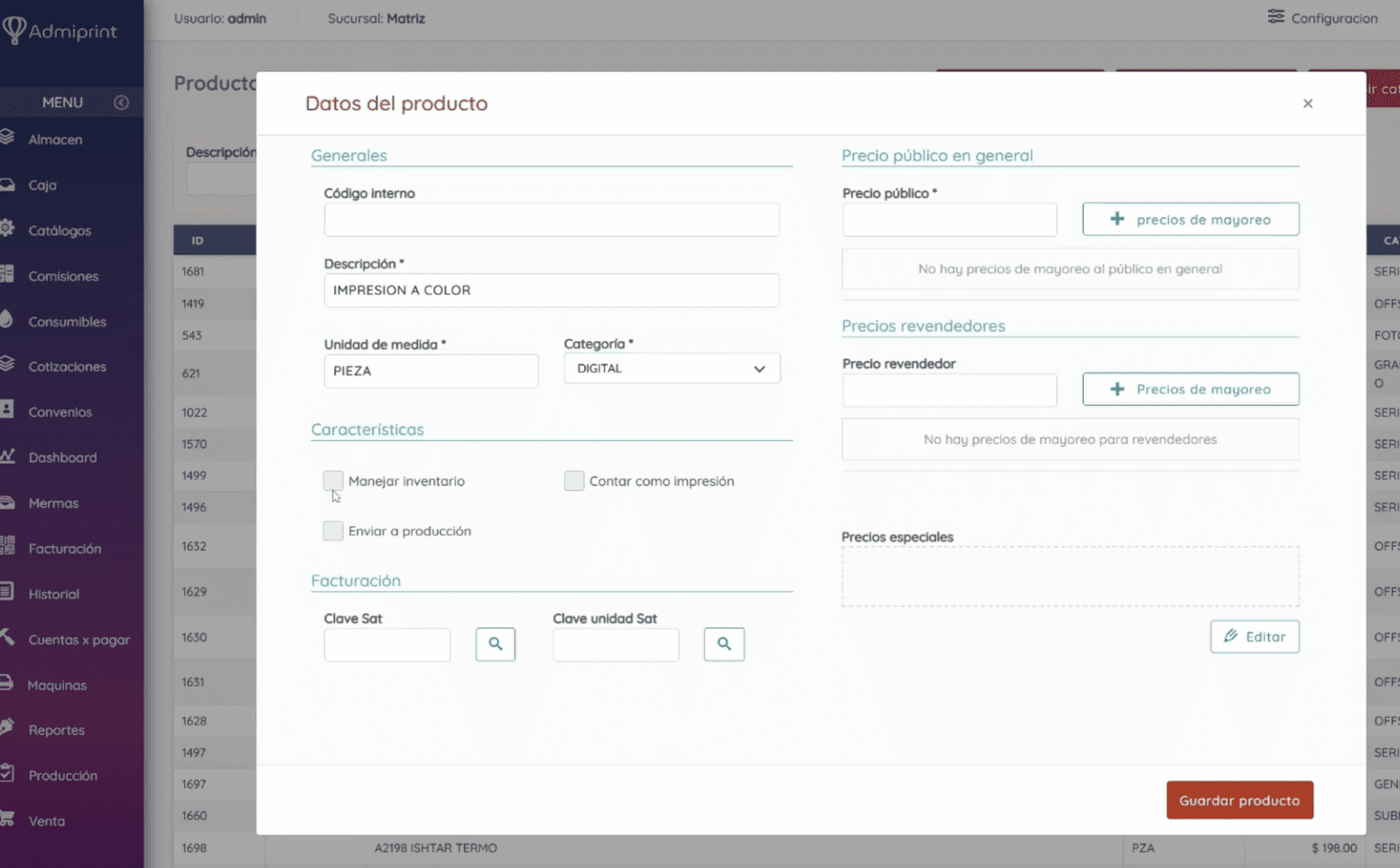Toggle the Enviar a producción checkbox
The width and height of the screenshot is (1400, 868).
[333, 531]
